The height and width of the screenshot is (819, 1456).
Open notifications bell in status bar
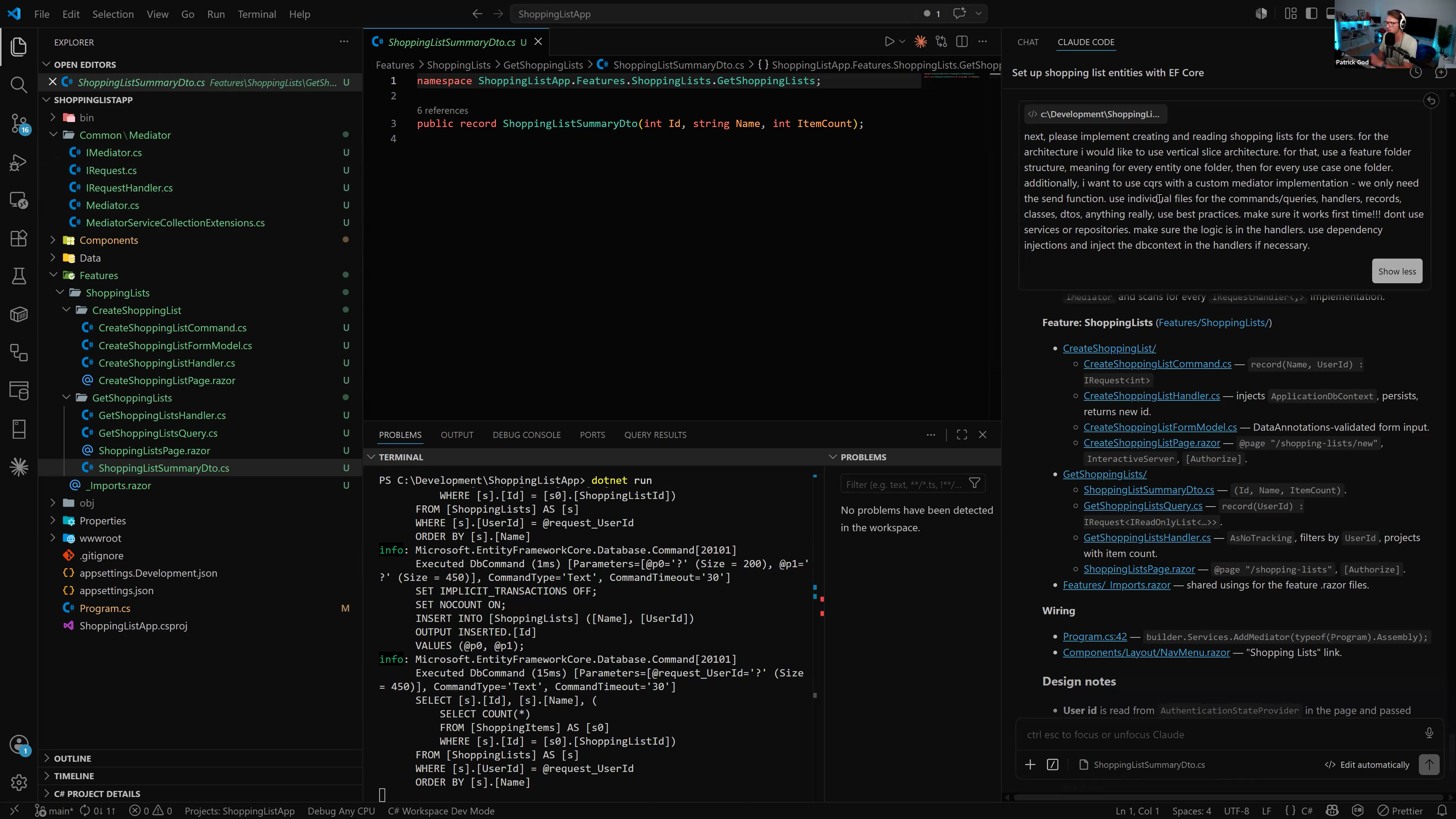pos(1442,811)
